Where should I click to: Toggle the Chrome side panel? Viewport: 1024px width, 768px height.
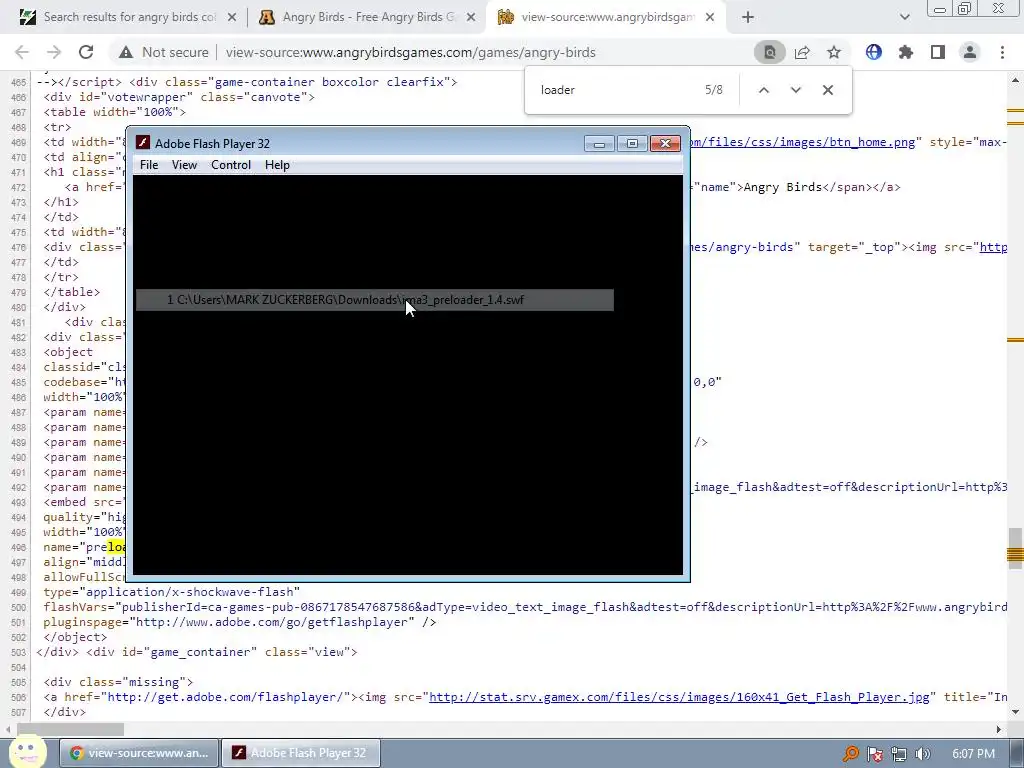[x=938, y=52]
